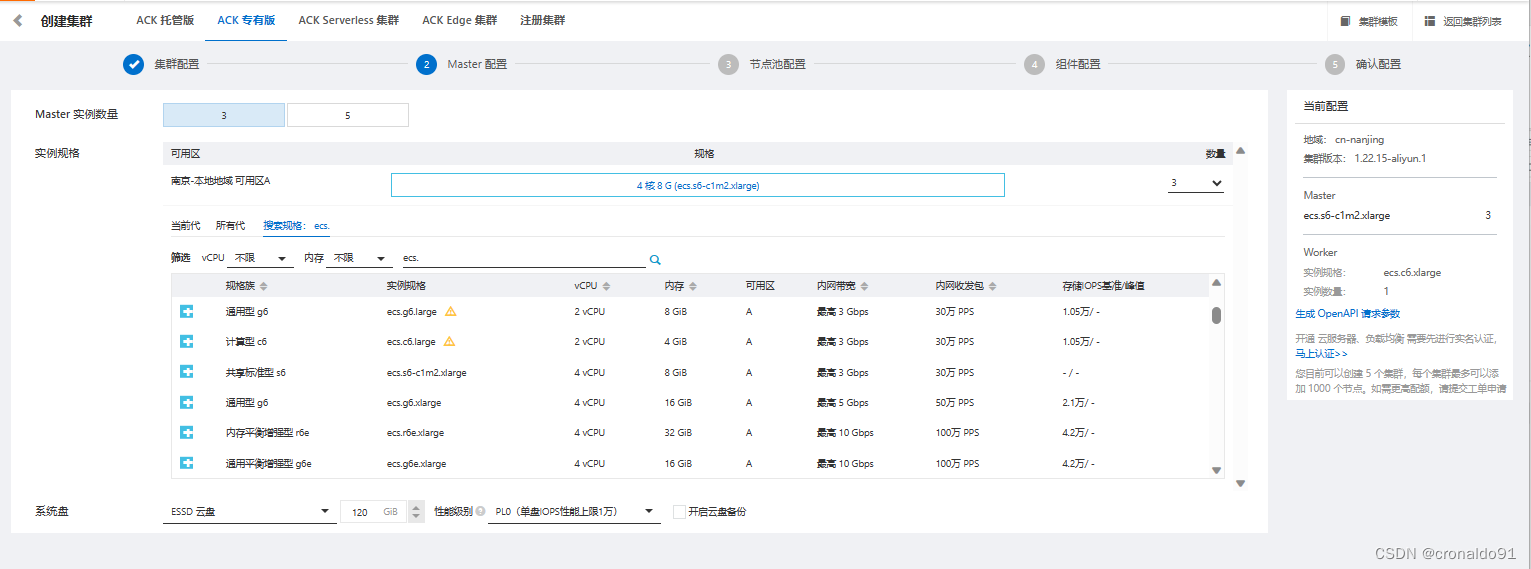This screenshot has height=569, width=1531.
Task: Switch to ACK 托管版 tab
Action: (x=166, y=20)
